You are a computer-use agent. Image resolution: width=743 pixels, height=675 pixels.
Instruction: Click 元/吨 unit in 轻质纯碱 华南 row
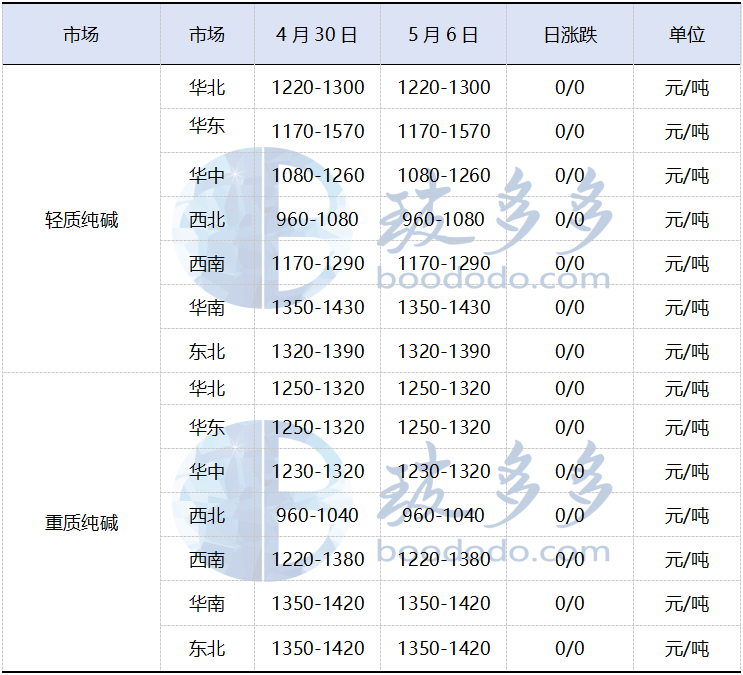(x=687, y=309)
